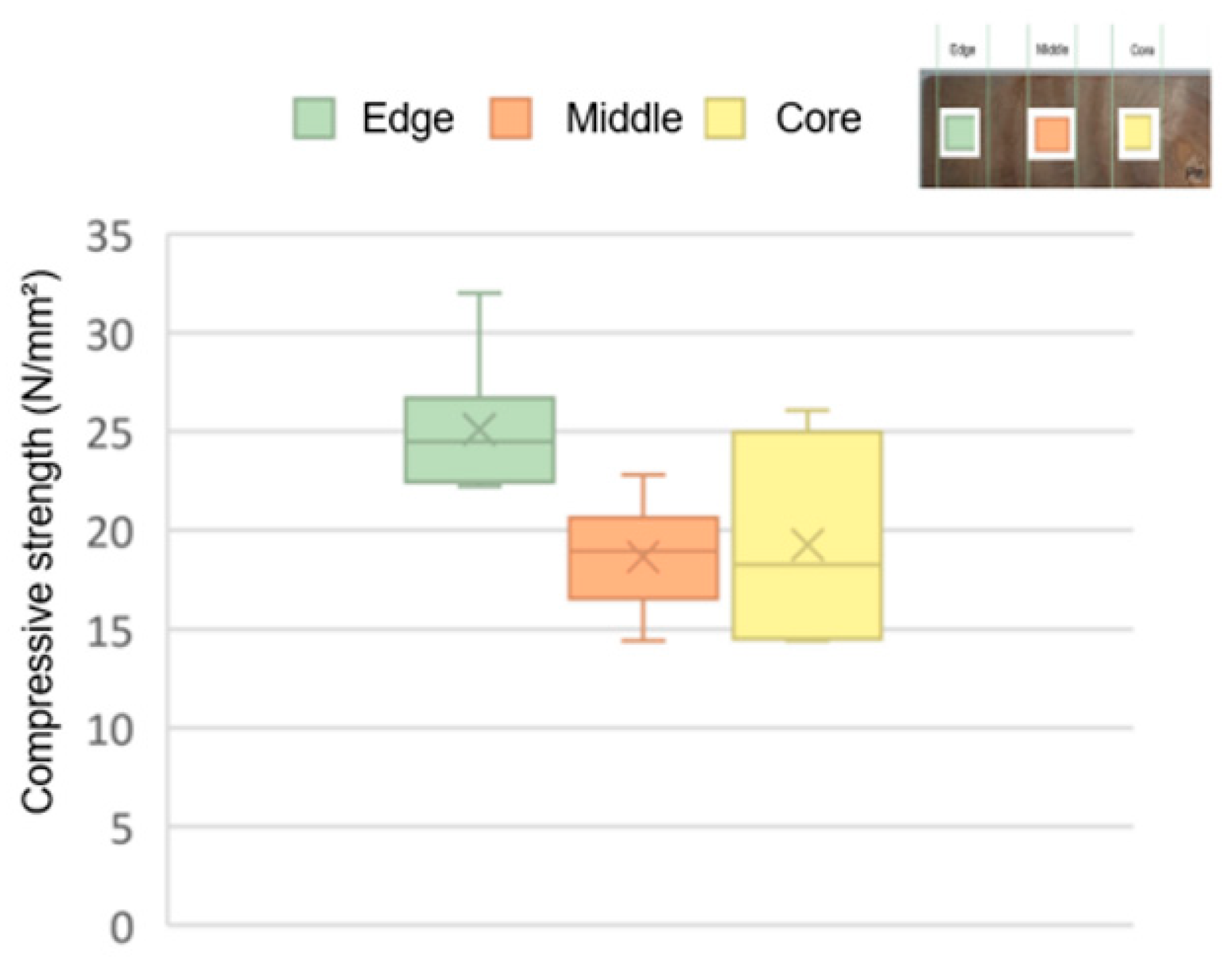This screenshot has height=962, width=1232.
Task: Click the mean X marker in the yellow Core box
Action: point(807,545)
